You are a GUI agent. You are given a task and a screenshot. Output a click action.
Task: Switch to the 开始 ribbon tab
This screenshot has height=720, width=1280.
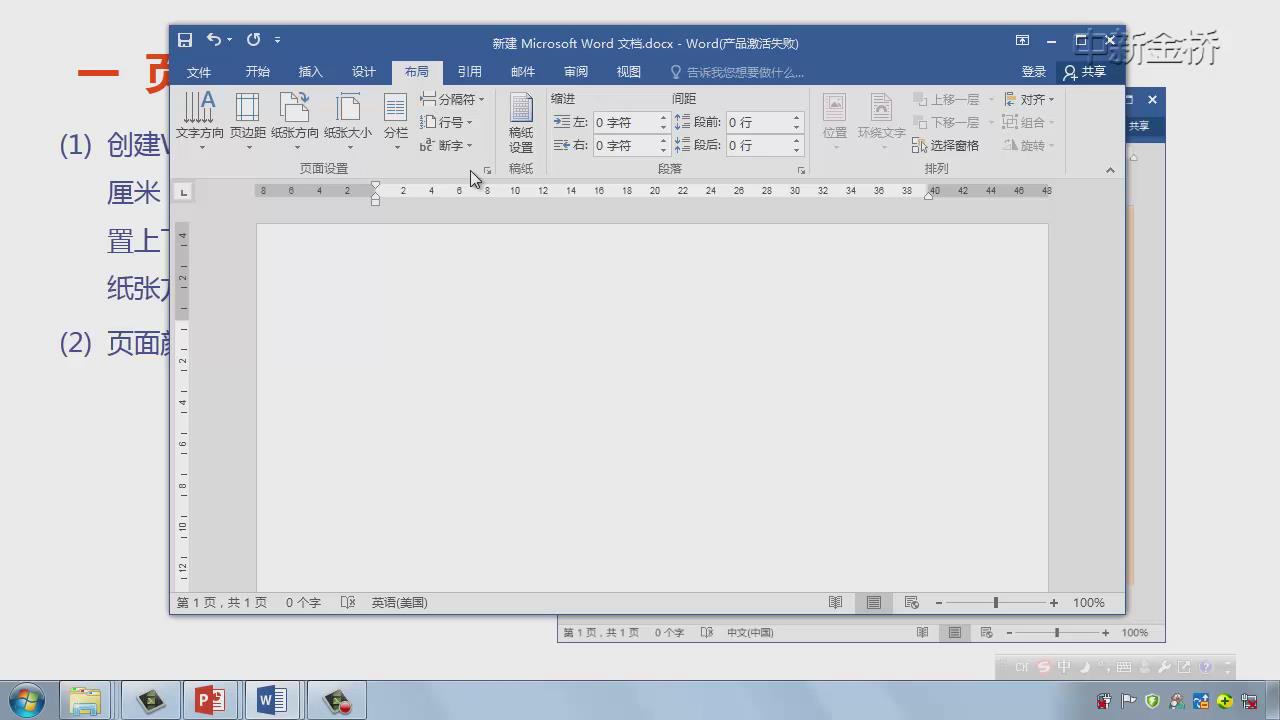pyautogui.click(x=257, y=72)
